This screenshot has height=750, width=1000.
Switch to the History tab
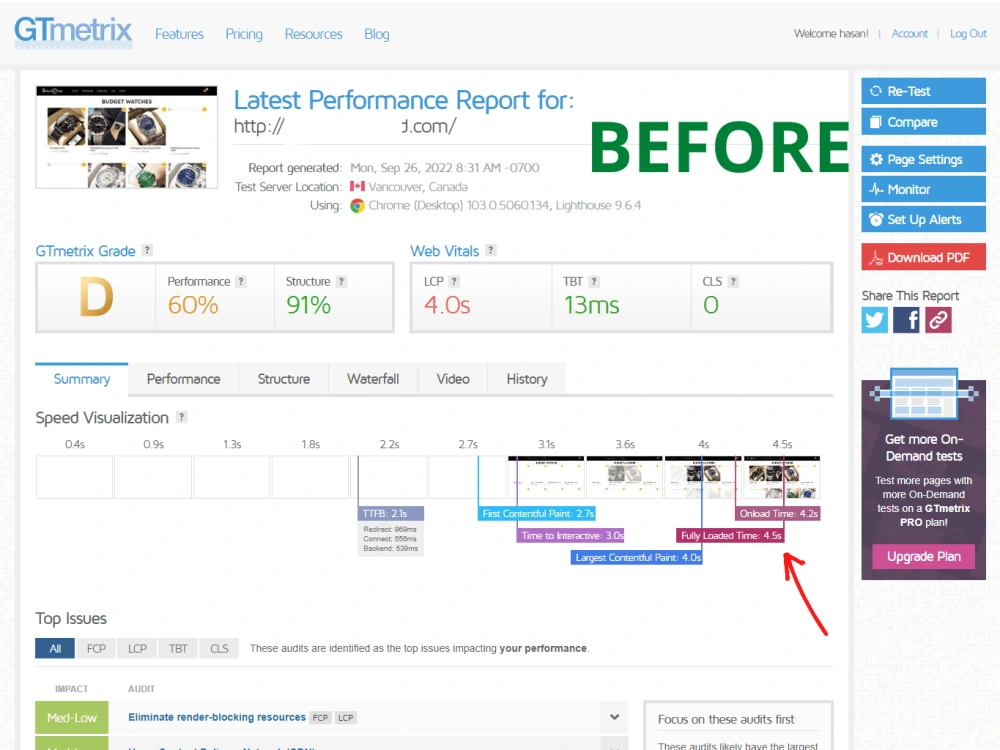coord(527,379)
